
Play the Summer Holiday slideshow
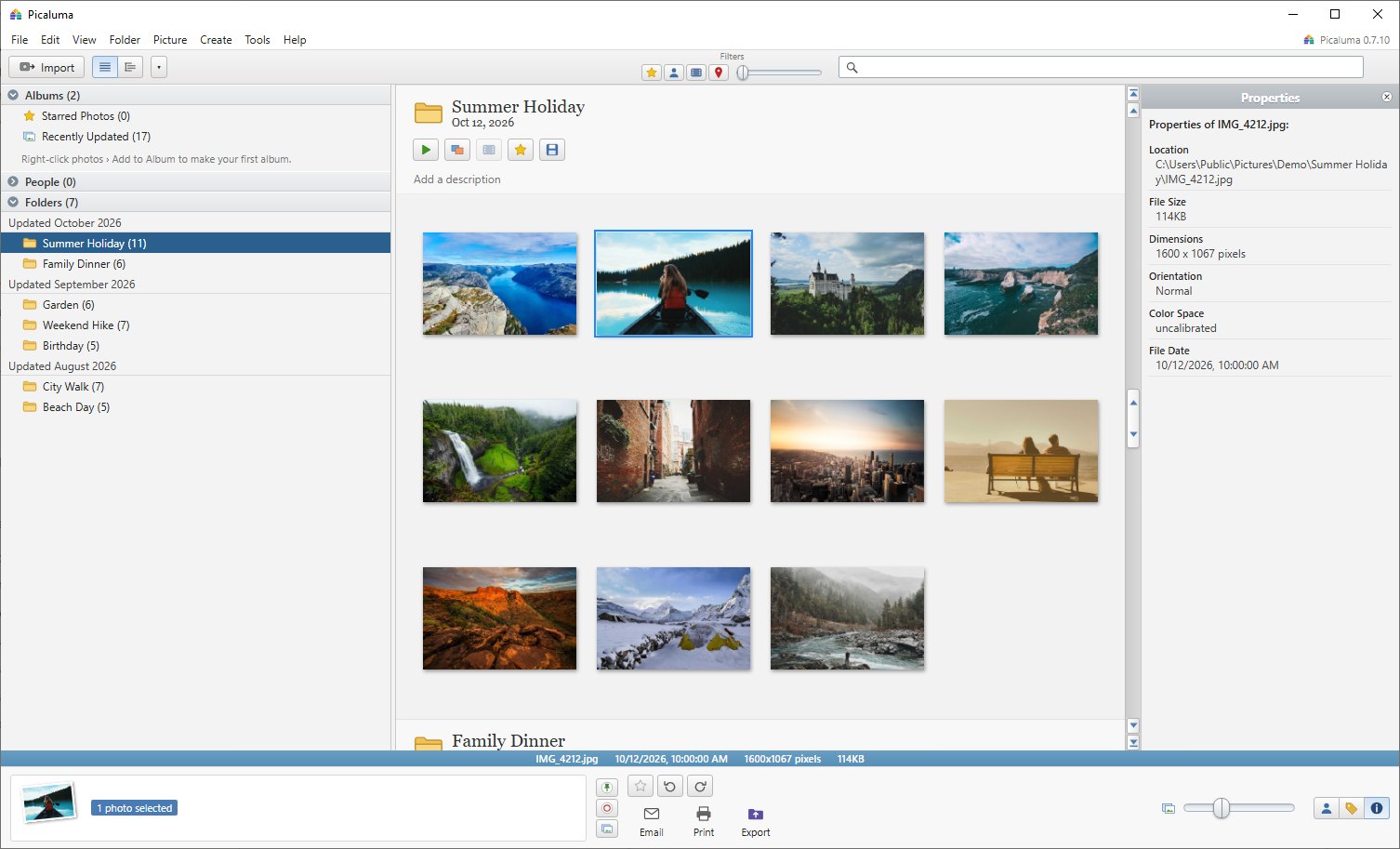pos(426,150)
